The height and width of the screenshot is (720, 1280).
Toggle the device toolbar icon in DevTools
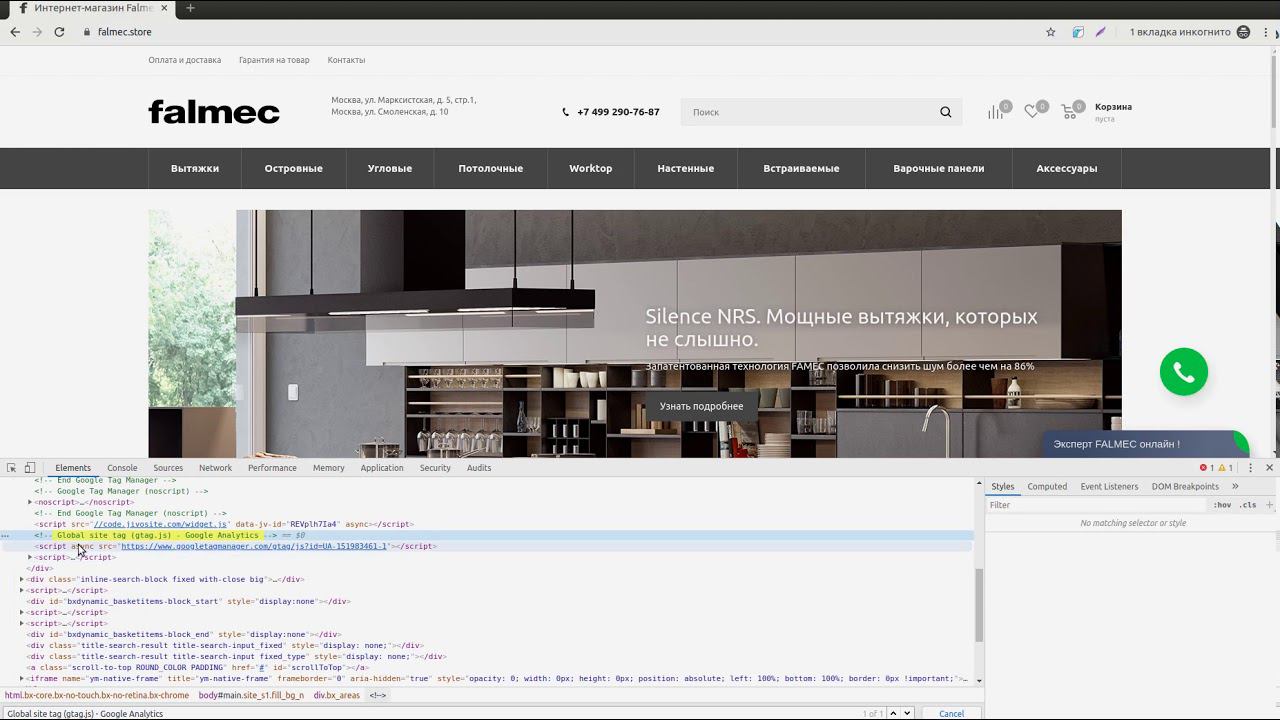click(30, 468)
